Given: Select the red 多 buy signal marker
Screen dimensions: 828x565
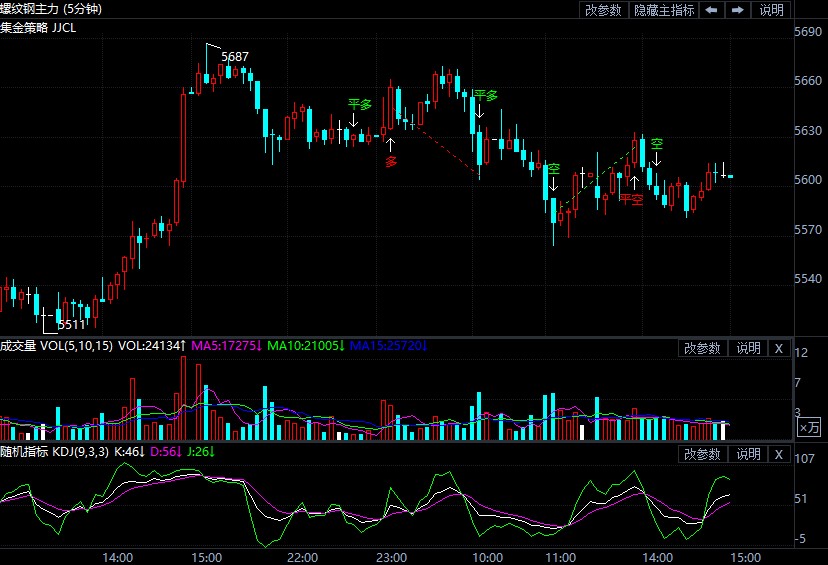Looking at the screenshot, I should [391, 162].
